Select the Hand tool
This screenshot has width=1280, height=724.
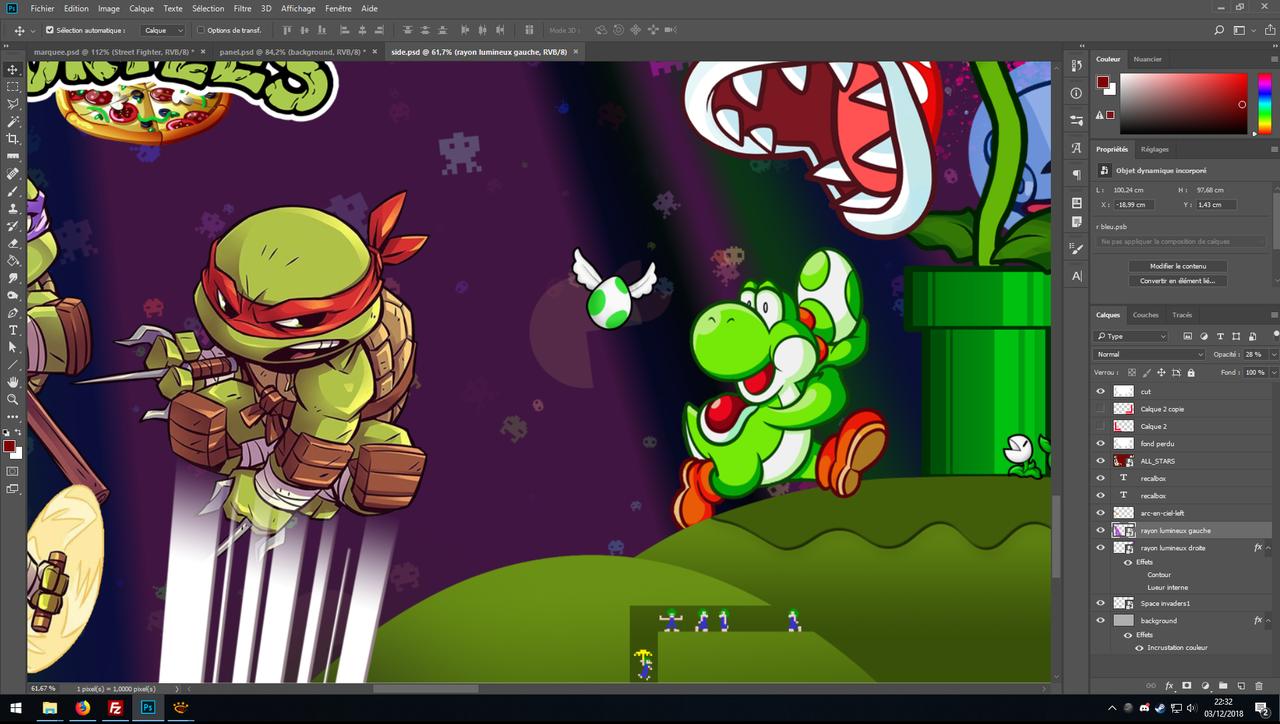pos(13,382)
